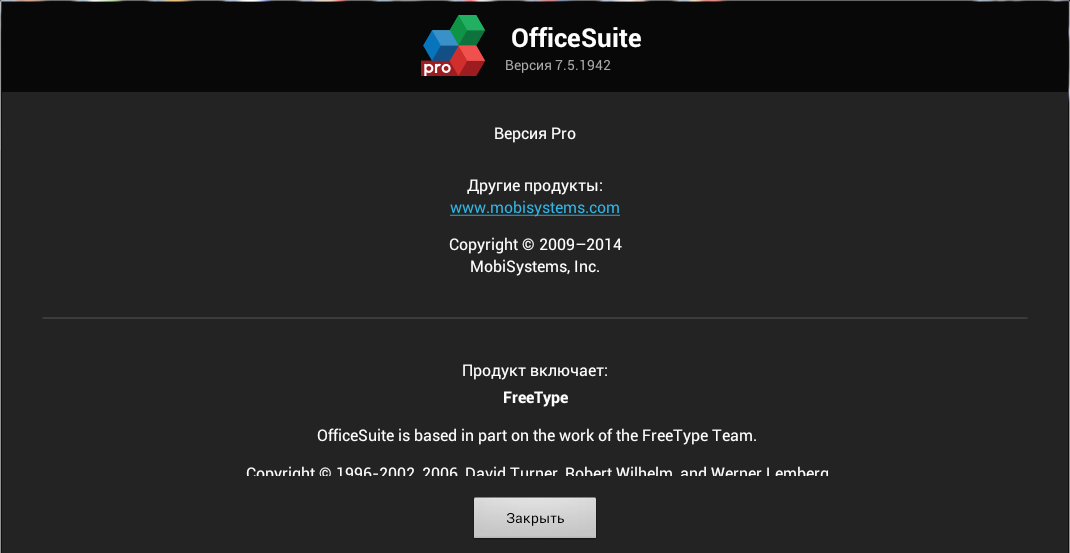Click the blue cube in the logo
Screen dimensions: 1070x553
coord(439,42)
